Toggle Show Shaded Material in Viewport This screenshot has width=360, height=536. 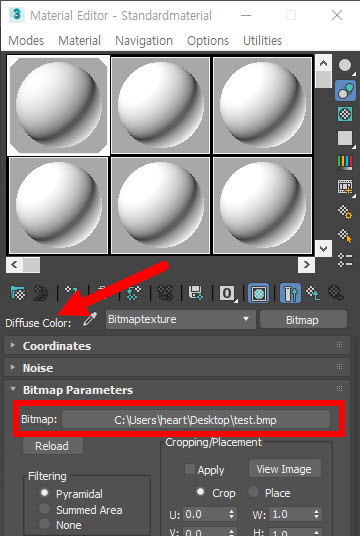(x=258, y=293)
